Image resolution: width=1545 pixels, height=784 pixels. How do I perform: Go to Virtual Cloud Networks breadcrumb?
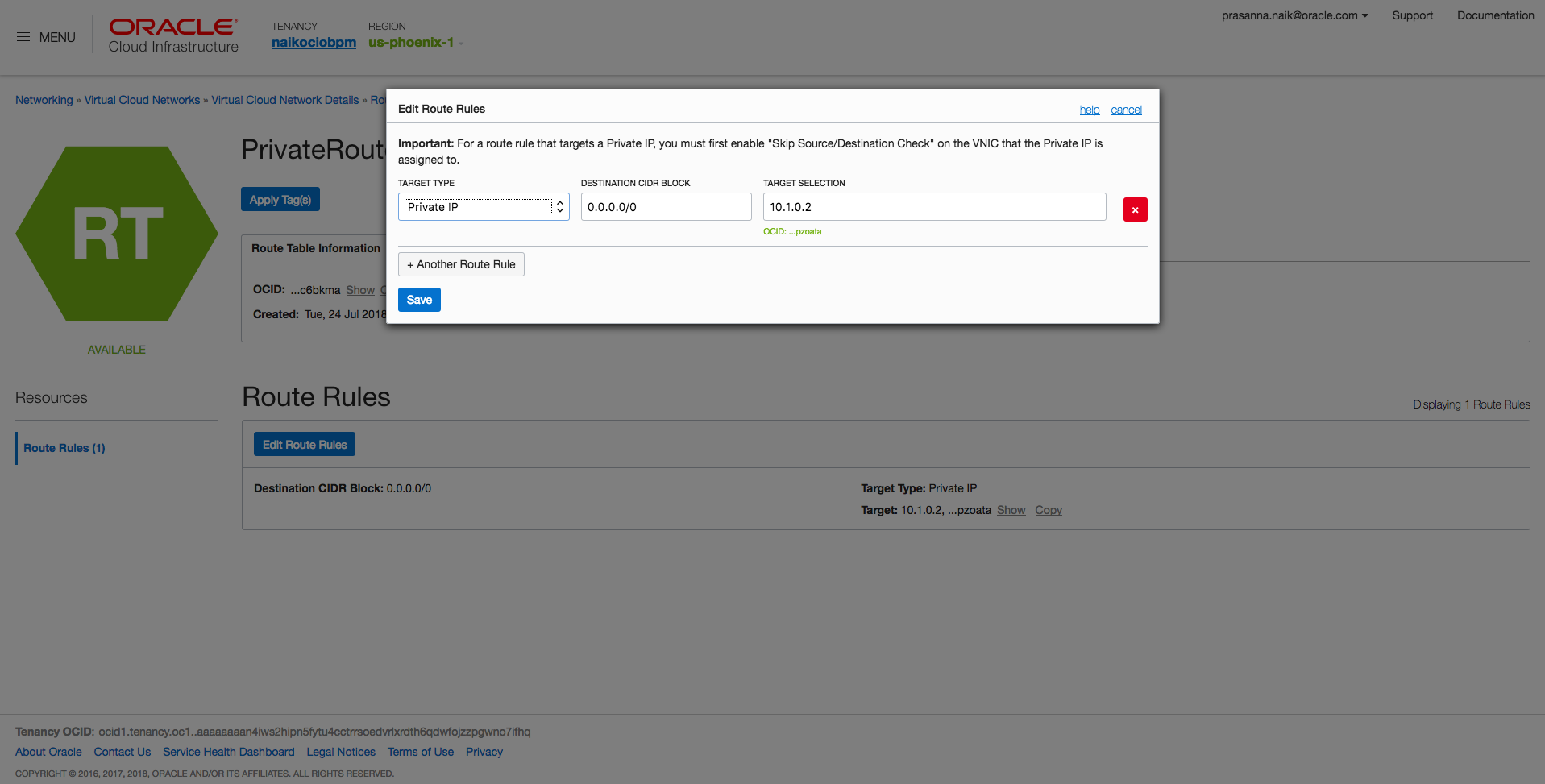tap(142, 100)
